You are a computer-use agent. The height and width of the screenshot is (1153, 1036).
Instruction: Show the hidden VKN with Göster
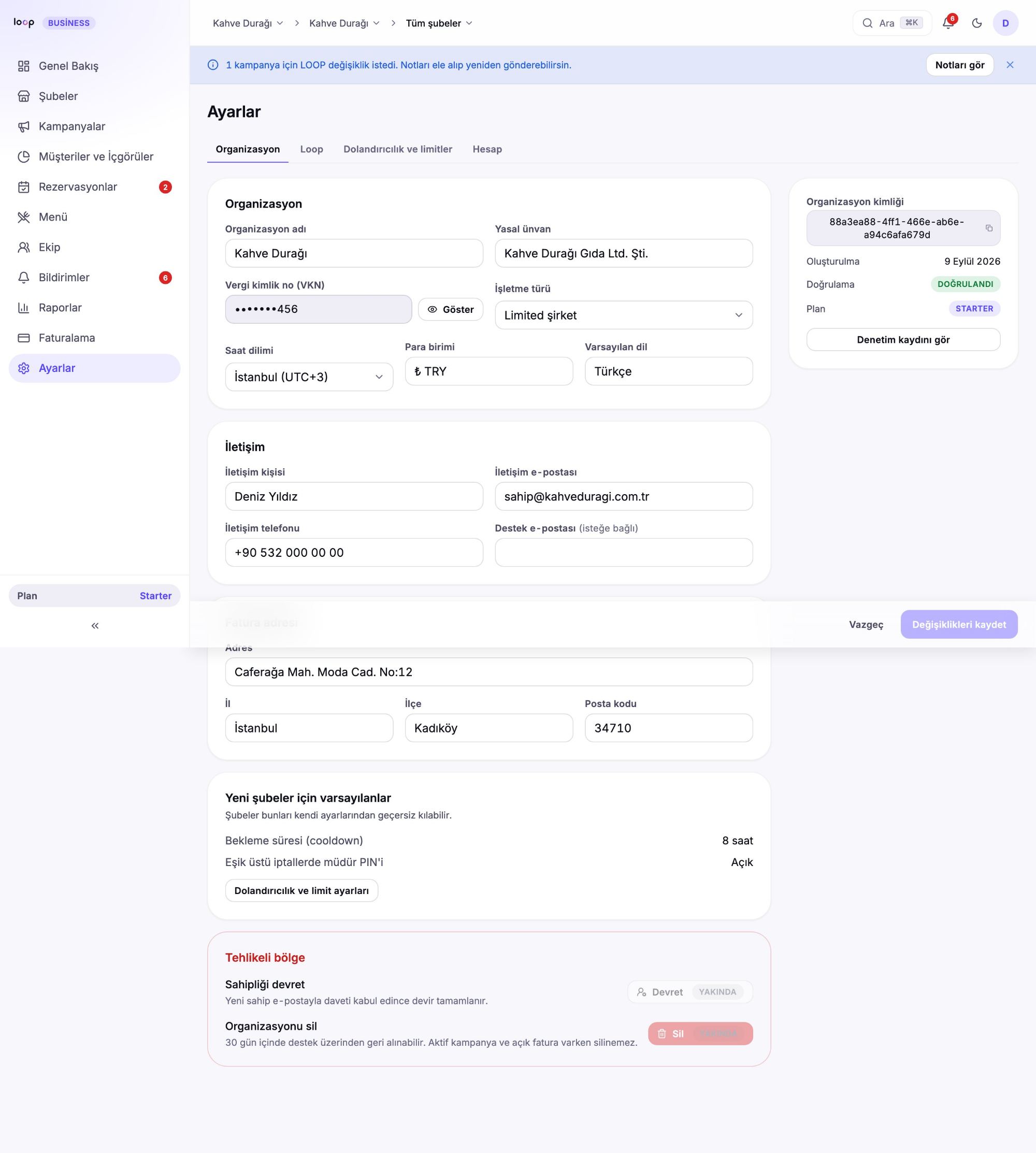[x=450, y=309]
